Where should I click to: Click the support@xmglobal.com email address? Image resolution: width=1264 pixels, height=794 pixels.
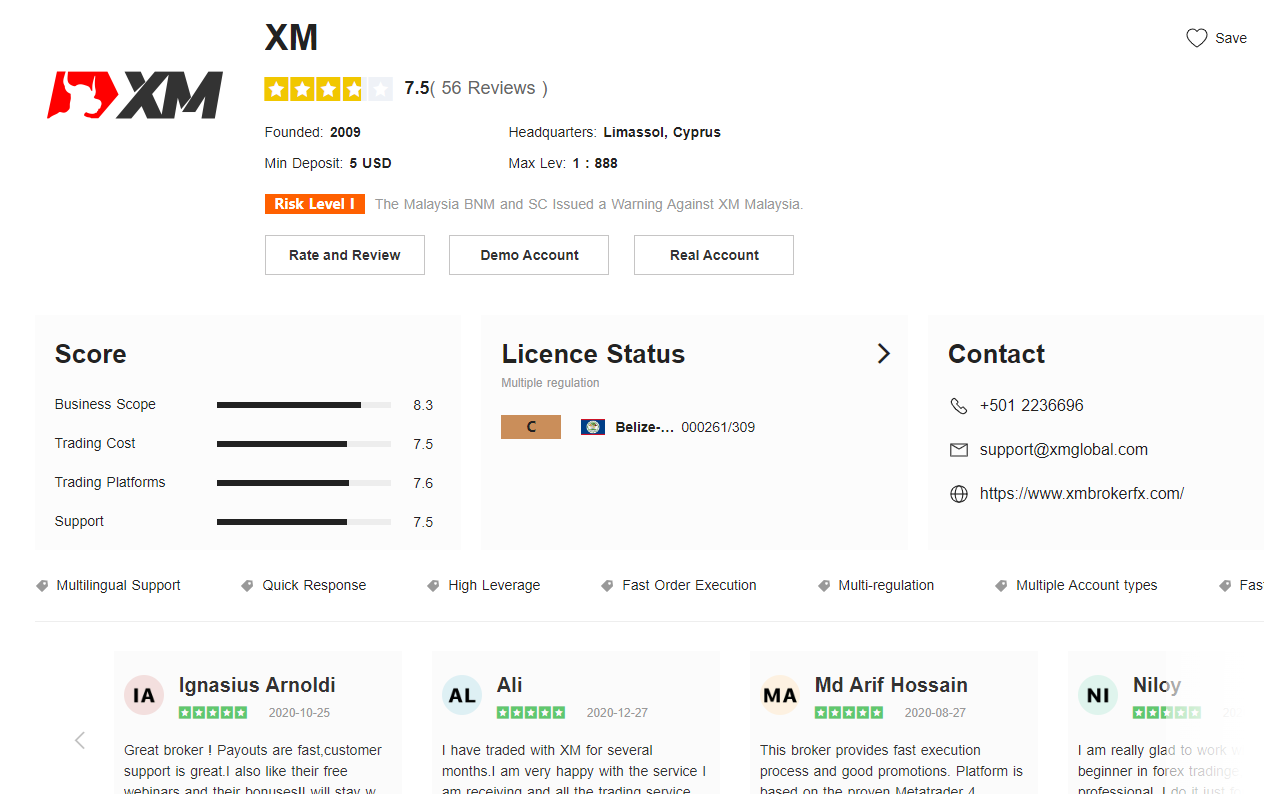[1064, 450]
